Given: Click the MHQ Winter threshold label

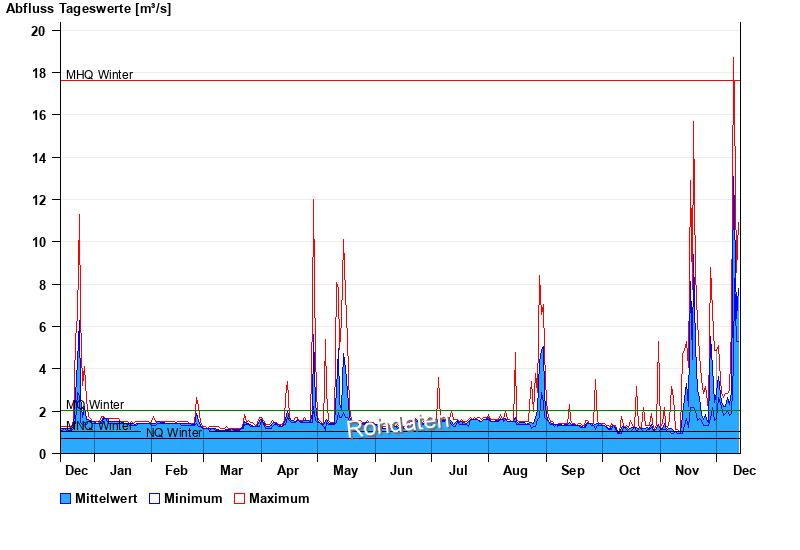Looking at the screenshot, I should click(99, 75).
